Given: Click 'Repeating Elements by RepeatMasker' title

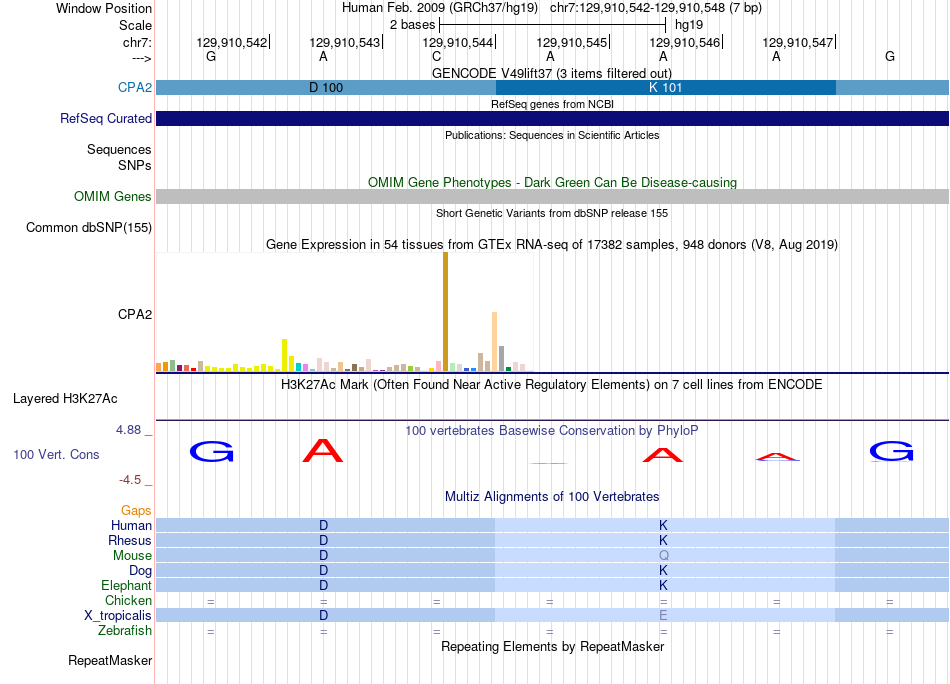Looking at the screenshot, I should coord(552,646).
